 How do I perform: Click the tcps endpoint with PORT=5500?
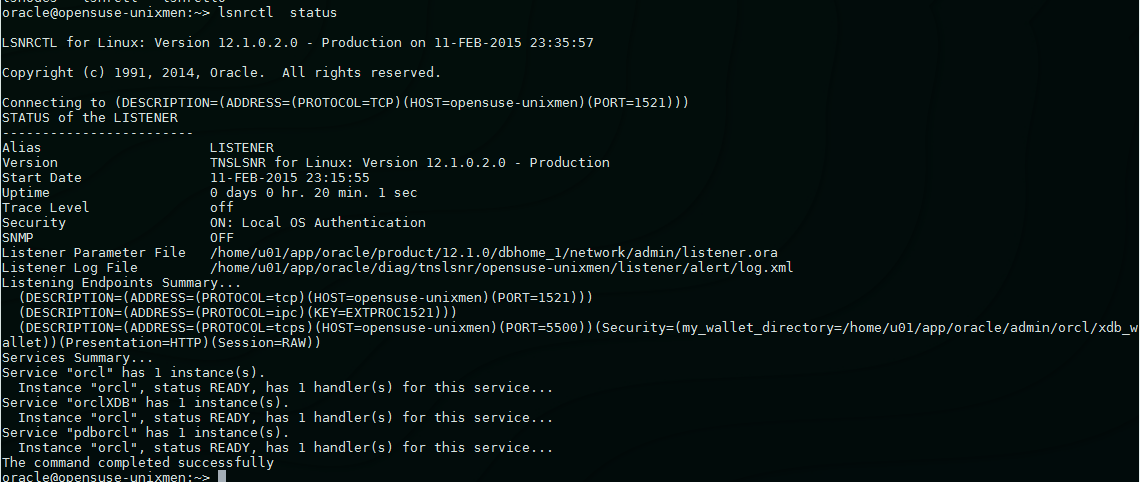pyautogui.click(x=570, y=335)
